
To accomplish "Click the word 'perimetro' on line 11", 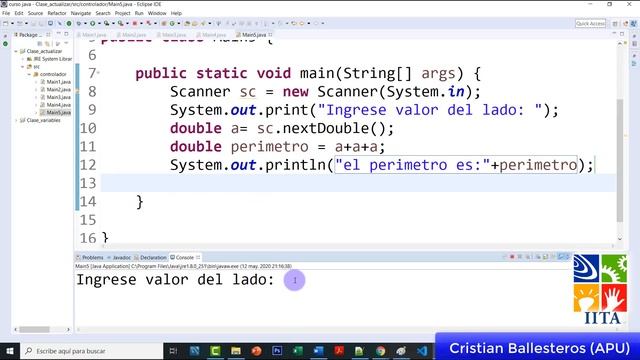I will tap(269, 147).
